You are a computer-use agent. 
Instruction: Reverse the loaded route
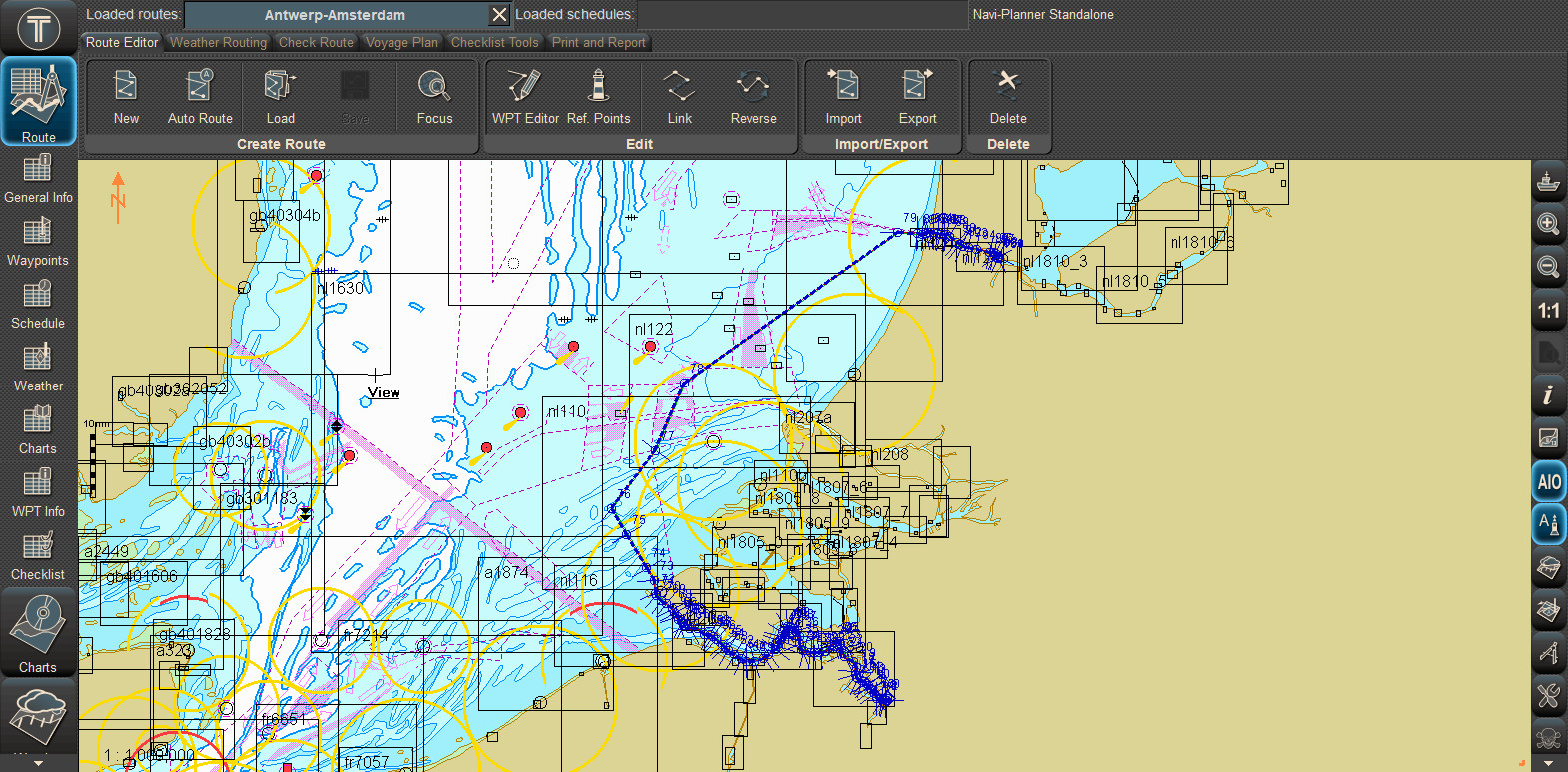pyautogui.click(x=753, y=87)
